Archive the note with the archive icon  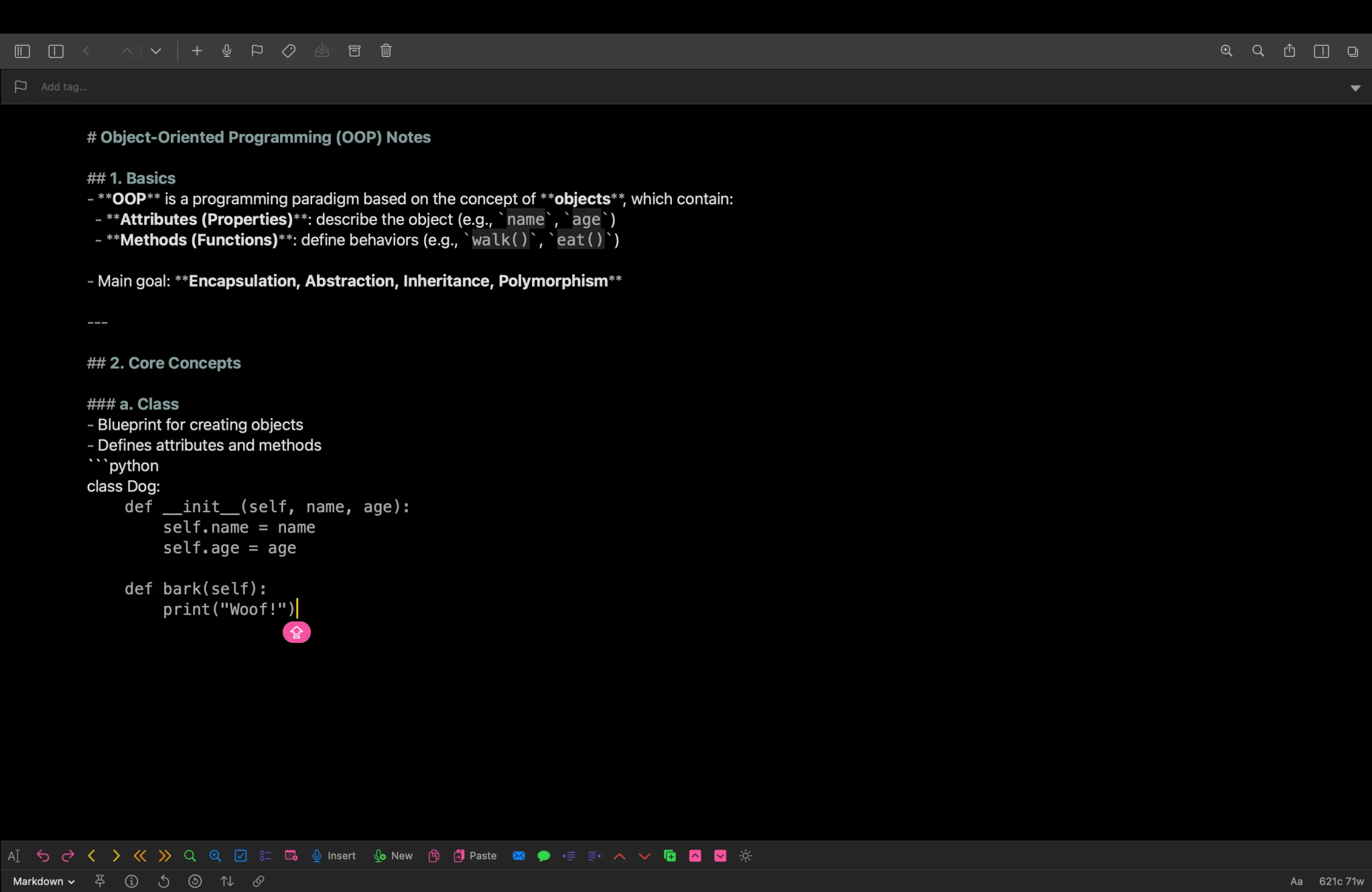354,50
